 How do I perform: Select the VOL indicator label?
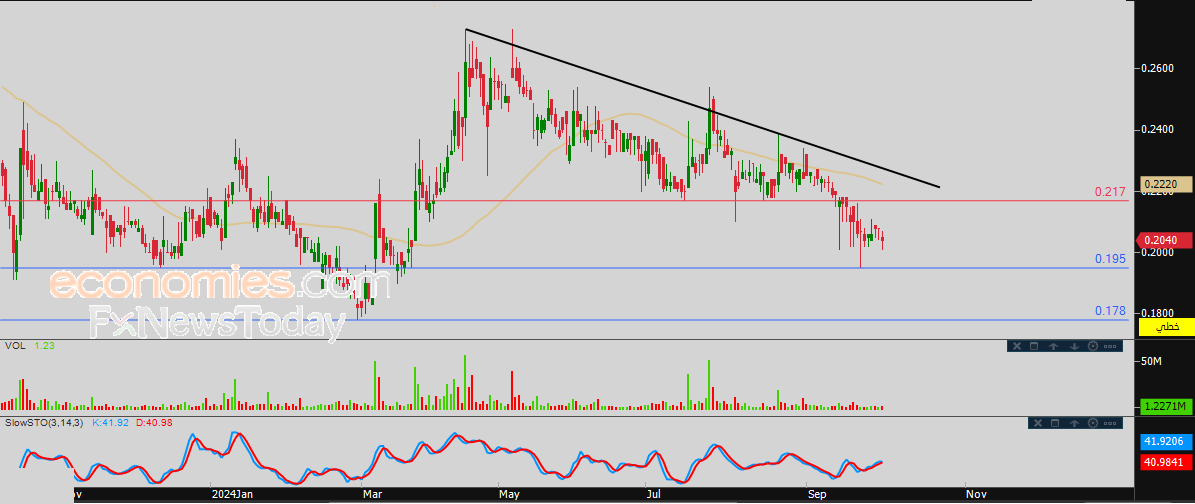click(15, 346)
